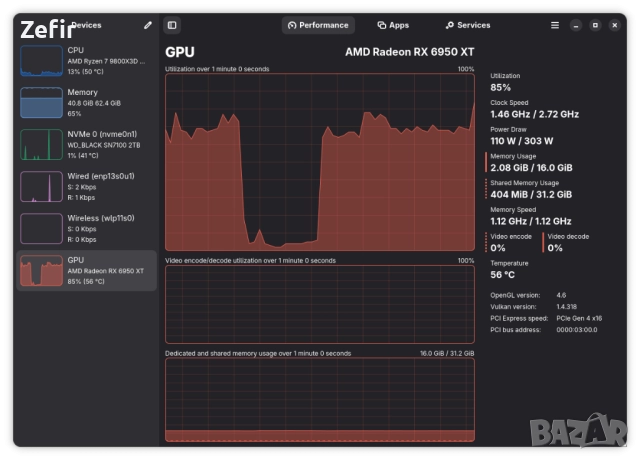The width and height of the screenshot is (640, 460).
Task: Click the dedicated and shared memory graph
Action: (320, 400)
